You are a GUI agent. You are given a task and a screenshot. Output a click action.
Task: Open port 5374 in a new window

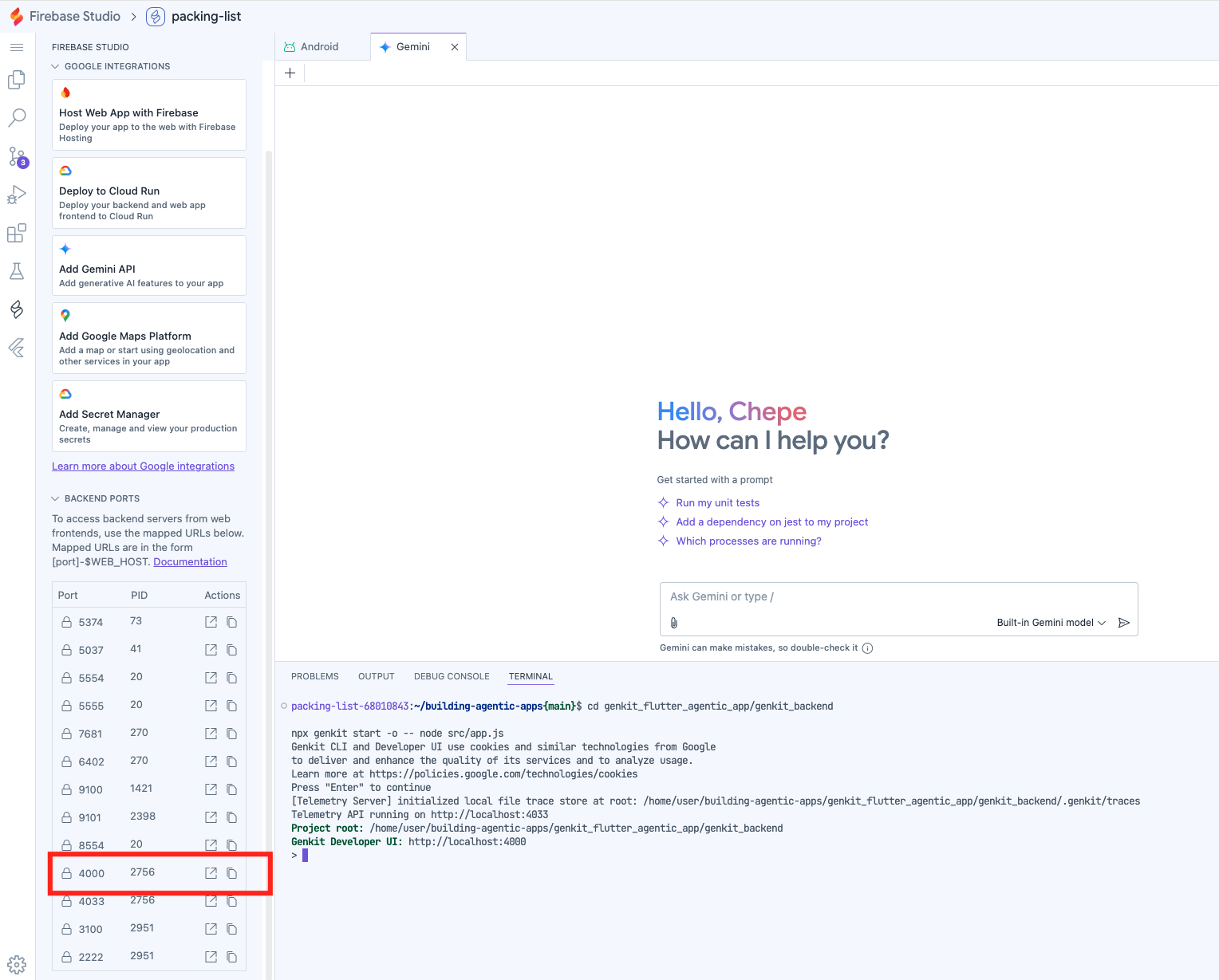(211, 622)
